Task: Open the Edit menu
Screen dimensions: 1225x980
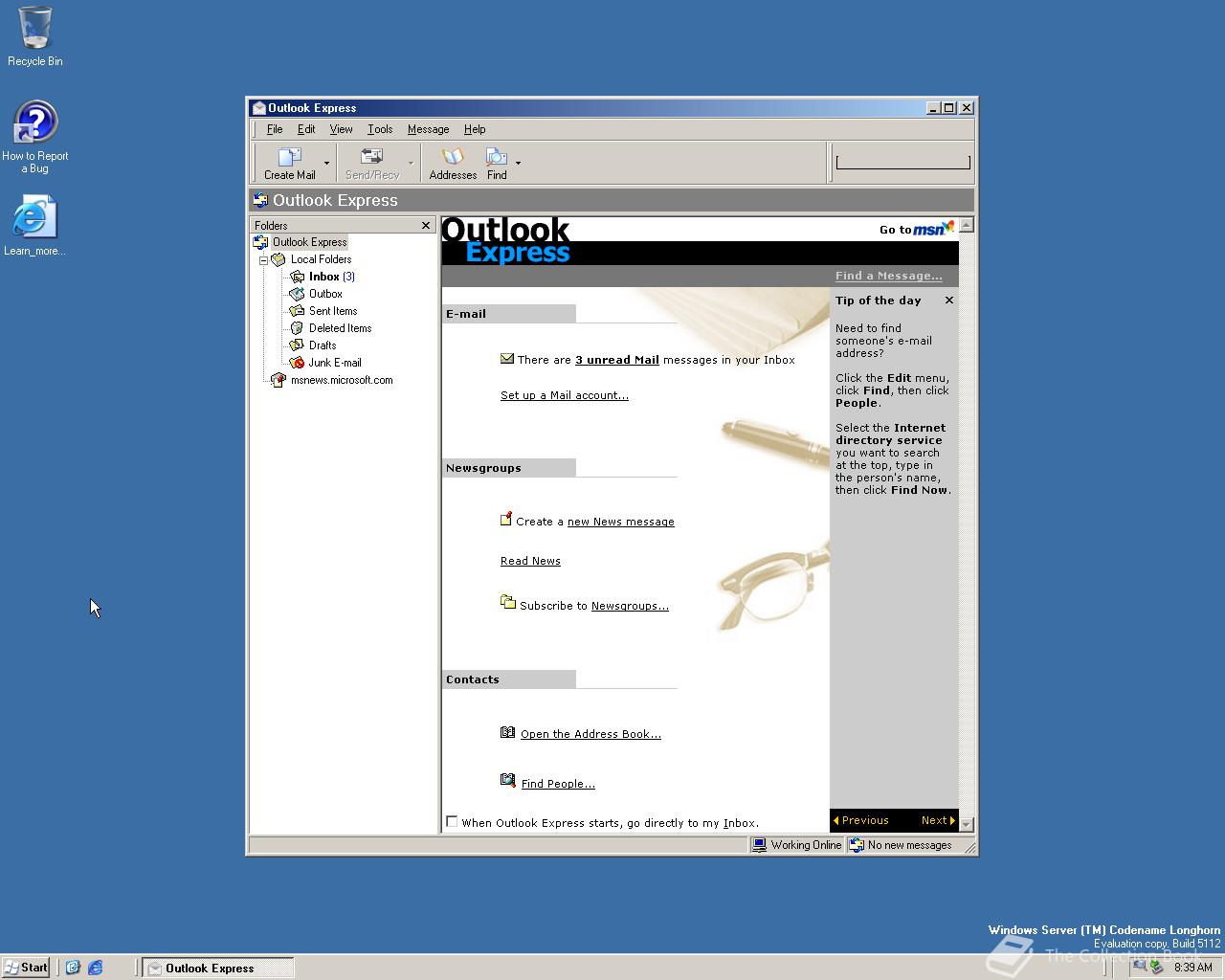Action: [x=306, y=129]
